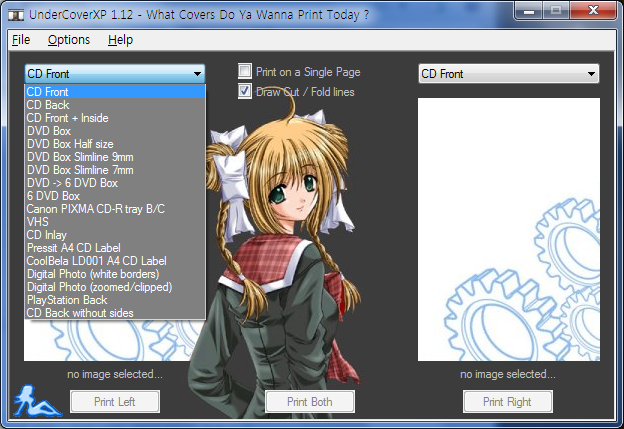Select CoolBela LD001 A4 CD Label

(x=115, y=261)
